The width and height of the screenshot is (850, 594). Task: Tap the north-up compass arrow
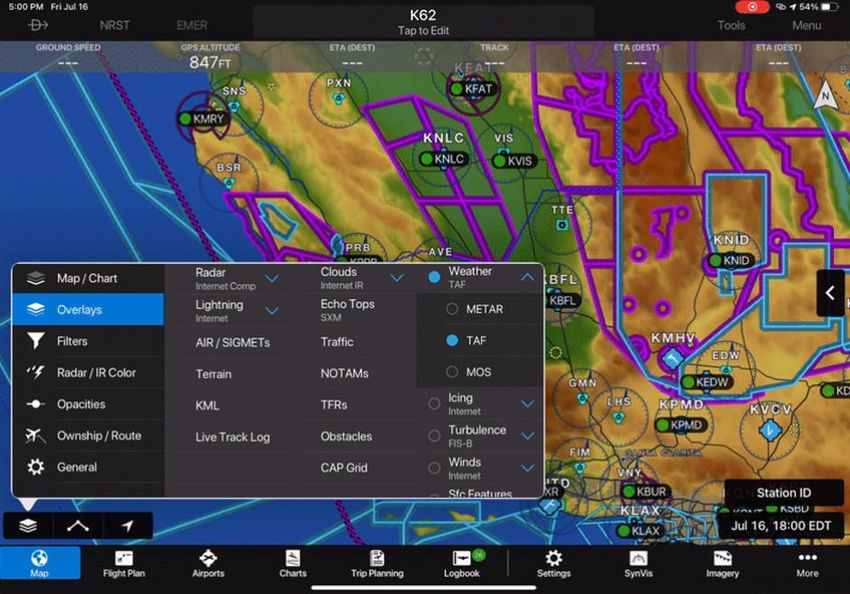(x=825, y=95)
